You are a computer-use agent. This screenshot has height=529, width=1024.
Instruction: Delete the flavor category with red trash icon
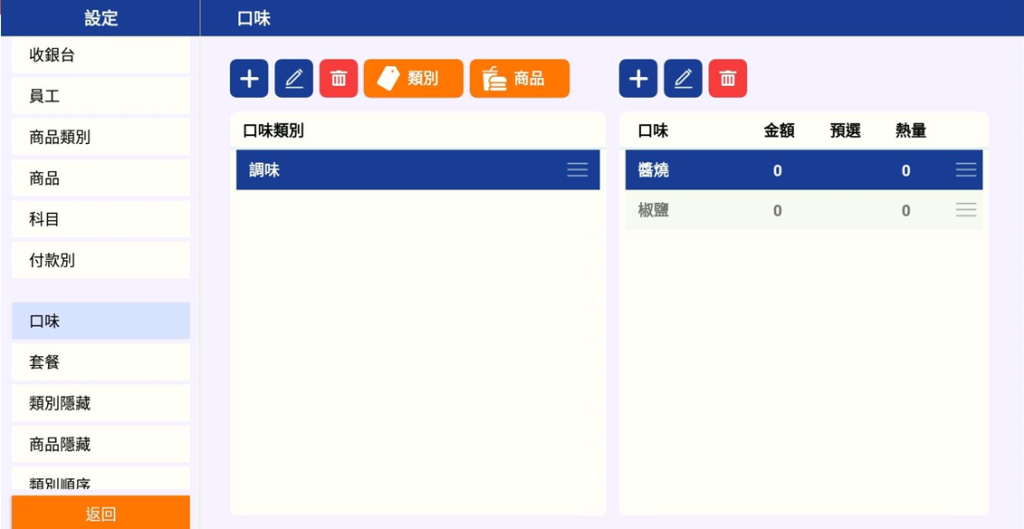[338, 78]
